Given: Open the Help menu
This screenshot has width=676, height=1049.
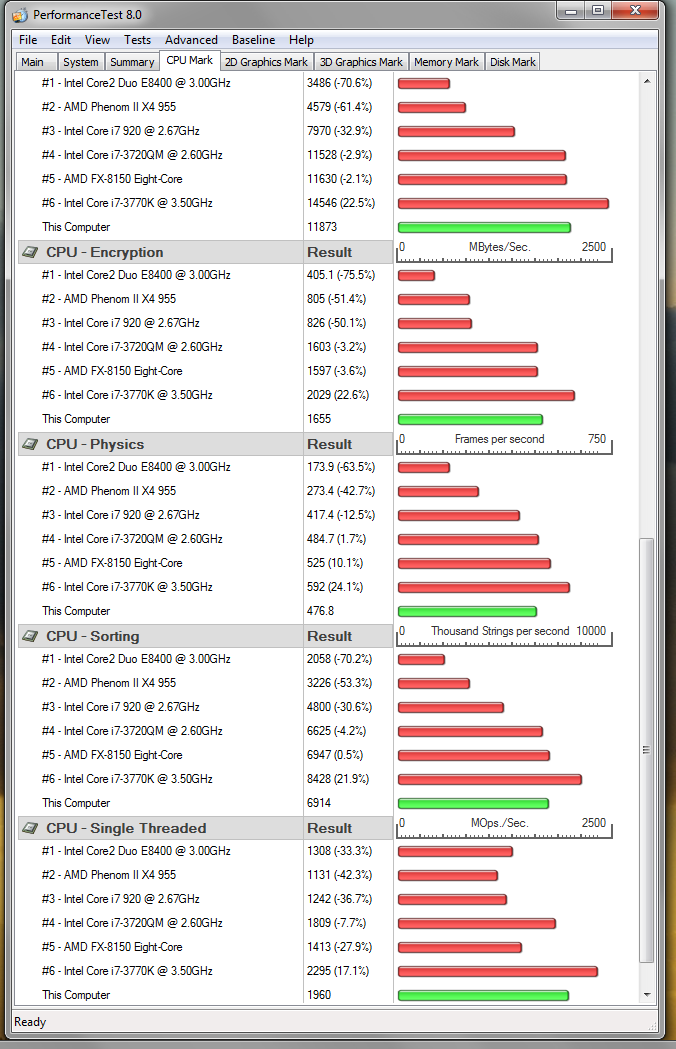Looking at the screenshot, I should coord(301,40).
